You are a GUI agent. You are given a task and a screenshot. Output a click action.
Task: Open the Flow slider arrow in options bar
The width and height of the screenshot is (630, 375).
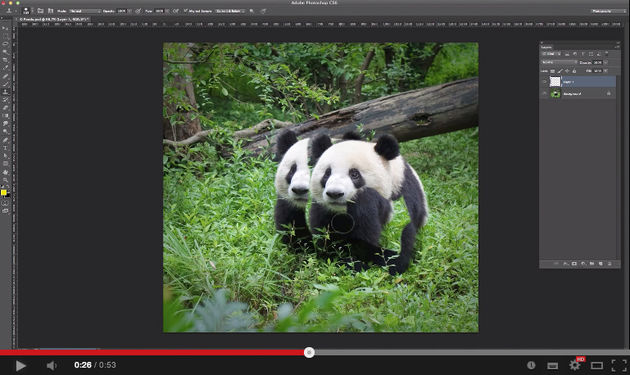point(167,11)
